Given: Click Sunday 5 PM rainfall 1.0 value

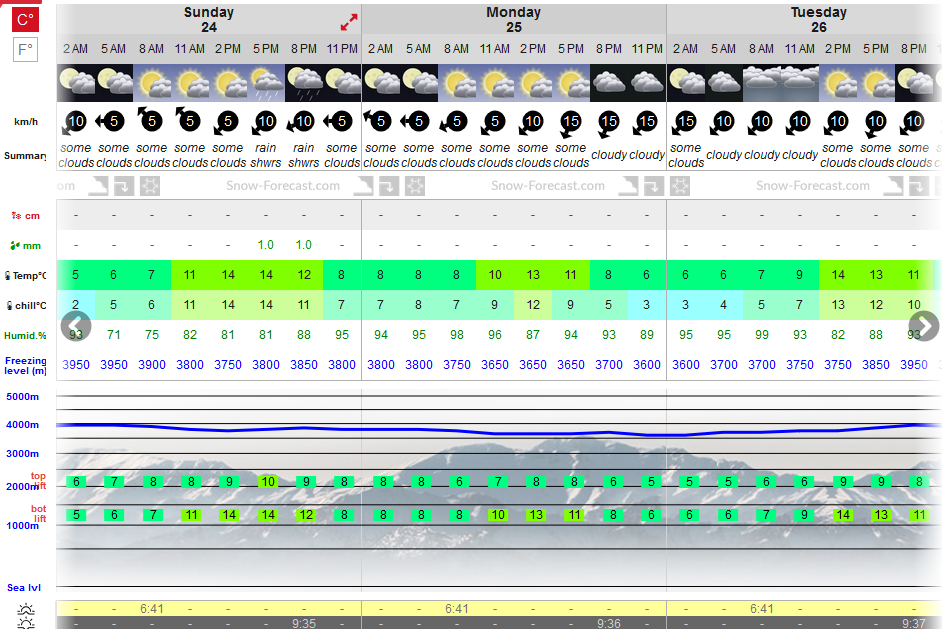Looking at the screenshot, I should 266,245.
